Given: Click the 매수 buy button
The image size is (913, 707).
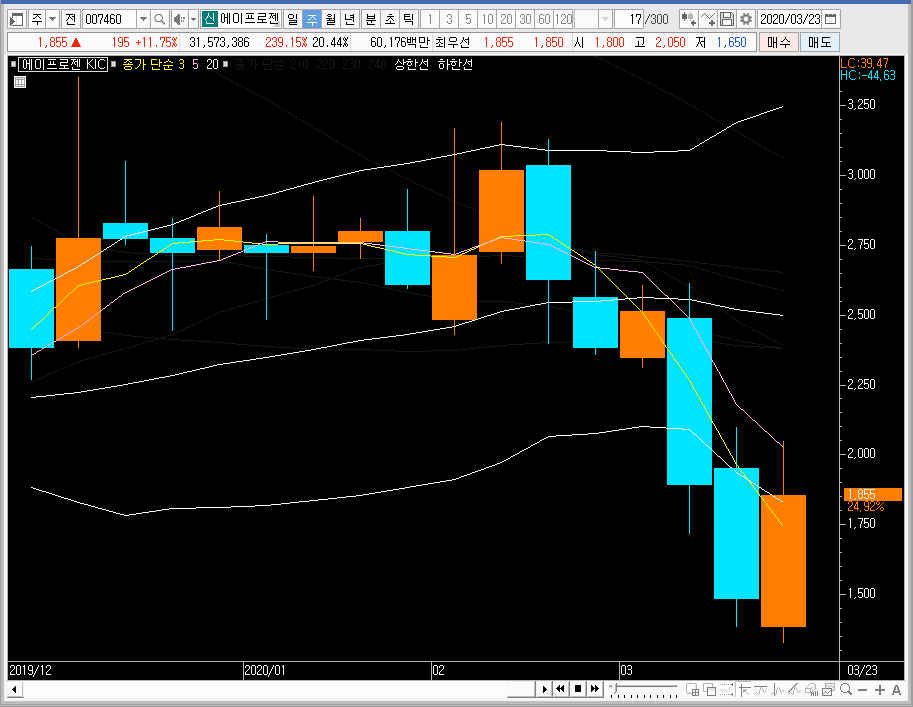Looking at the screenshot, I should pyautogui.click(x=778, y=42).
